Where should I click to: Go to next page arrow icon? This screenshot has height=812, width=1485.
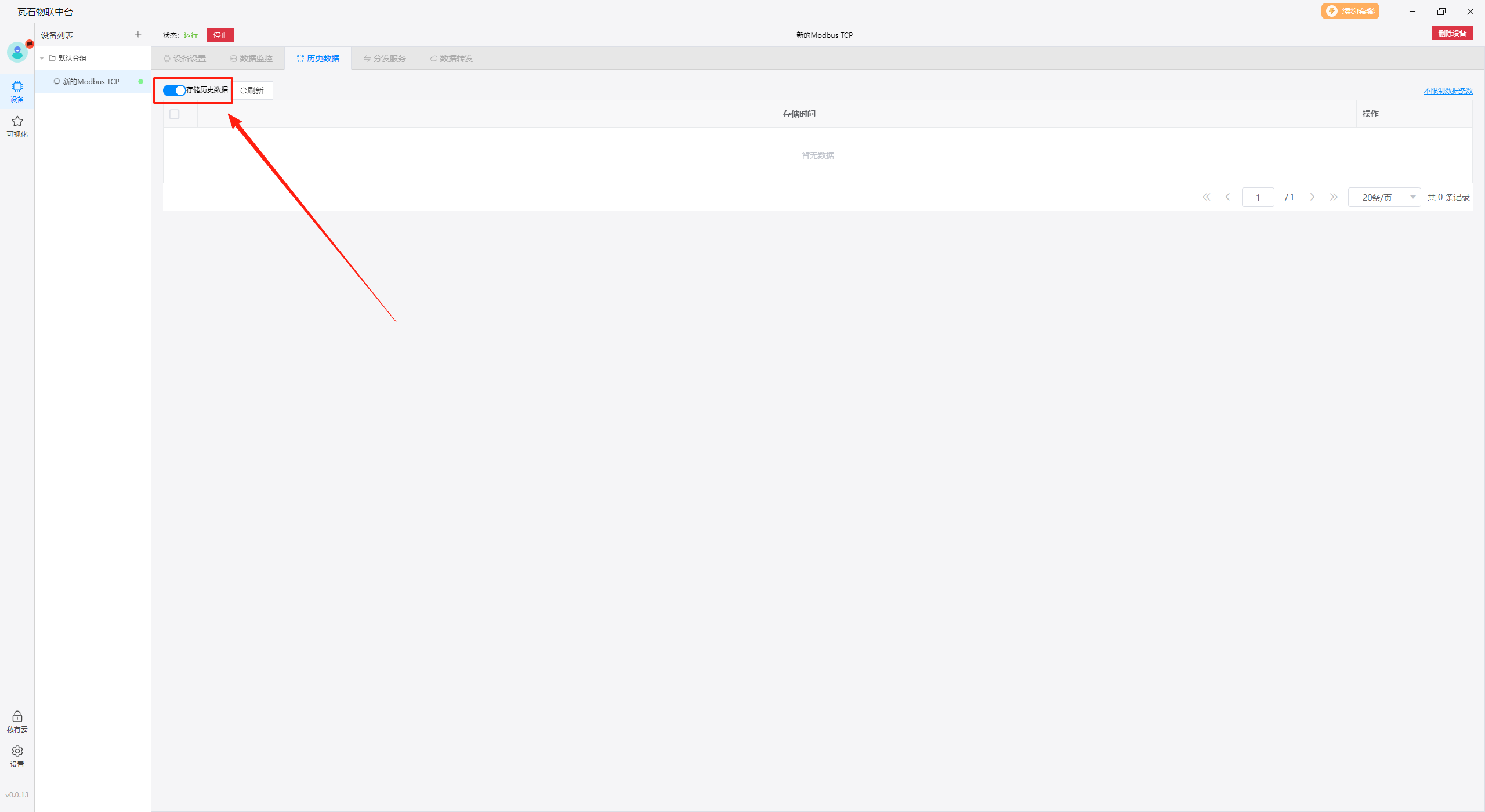(1312, 197)
